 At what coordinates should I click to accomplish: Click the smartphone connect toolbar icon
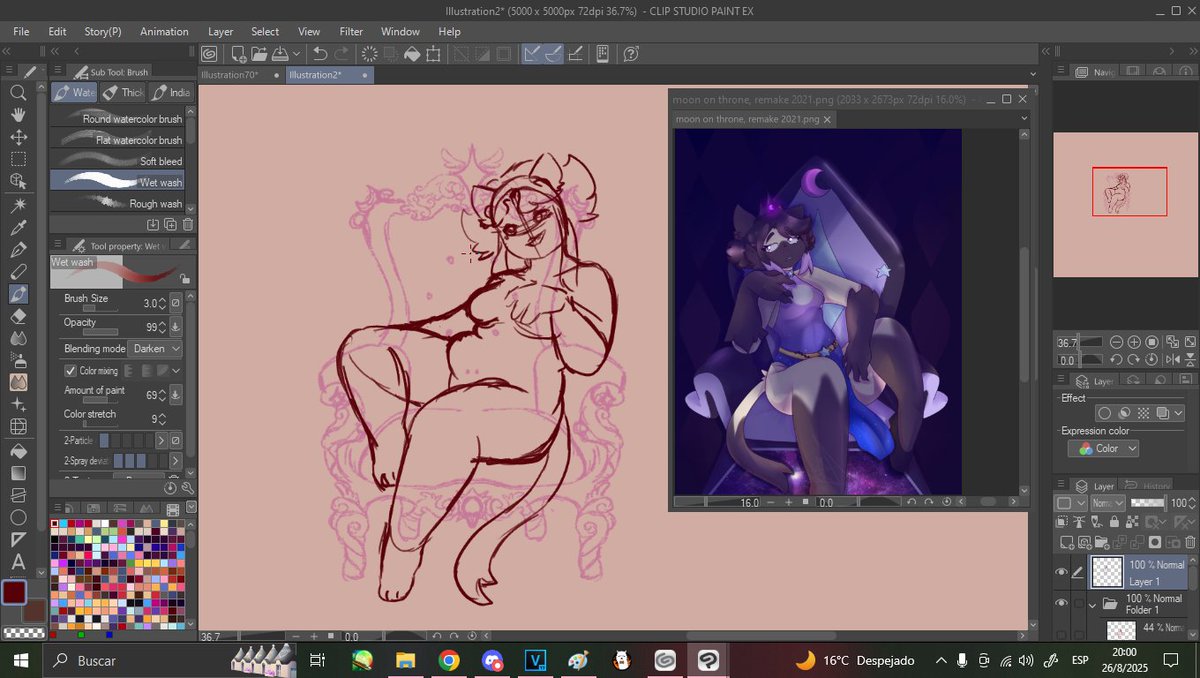click(603, 54)
